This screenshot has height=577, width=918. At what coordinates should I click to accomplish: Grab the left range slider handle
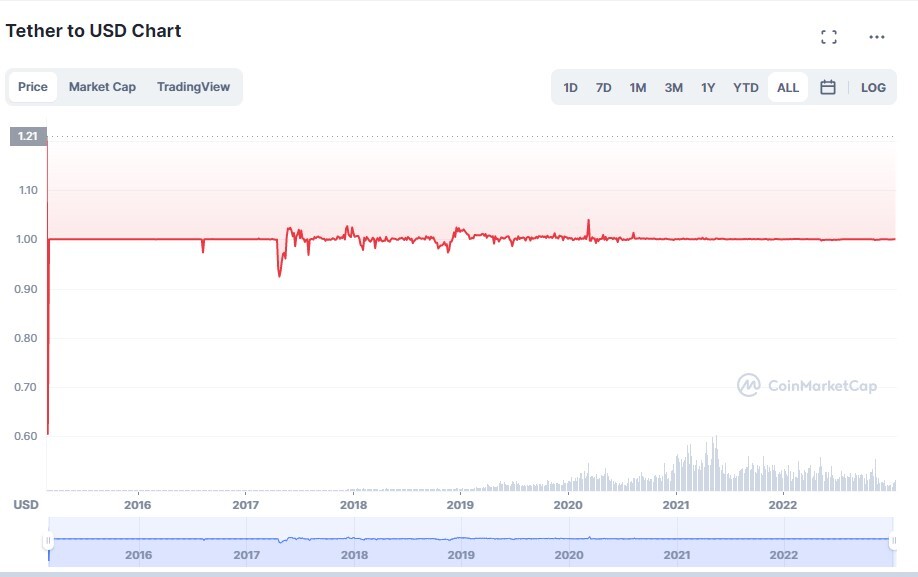click(x=48, y=541)
